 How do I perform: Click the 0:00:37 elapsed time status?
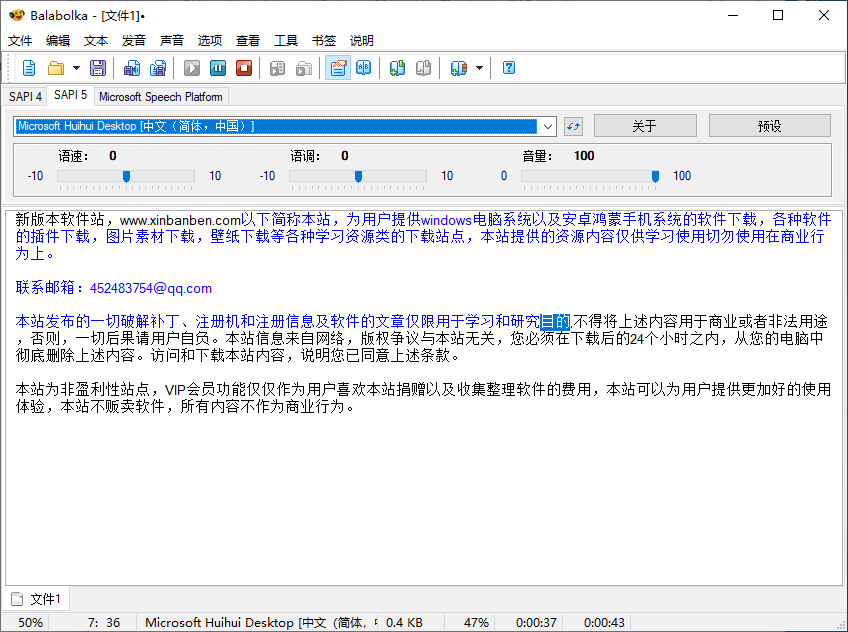pos(536,623)
